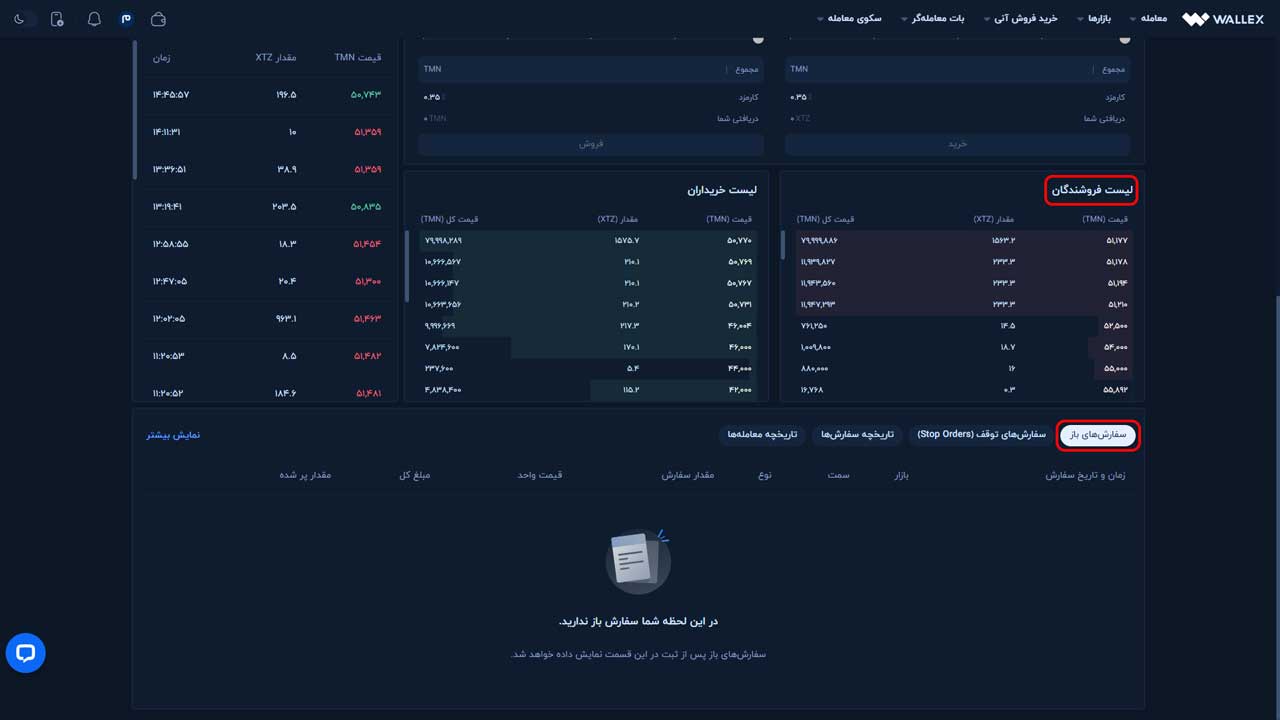Select seller price ۵۱,۱۷۸ row
The height and width of the screenshot is (720, 1280).
click(x=962, y=262)
